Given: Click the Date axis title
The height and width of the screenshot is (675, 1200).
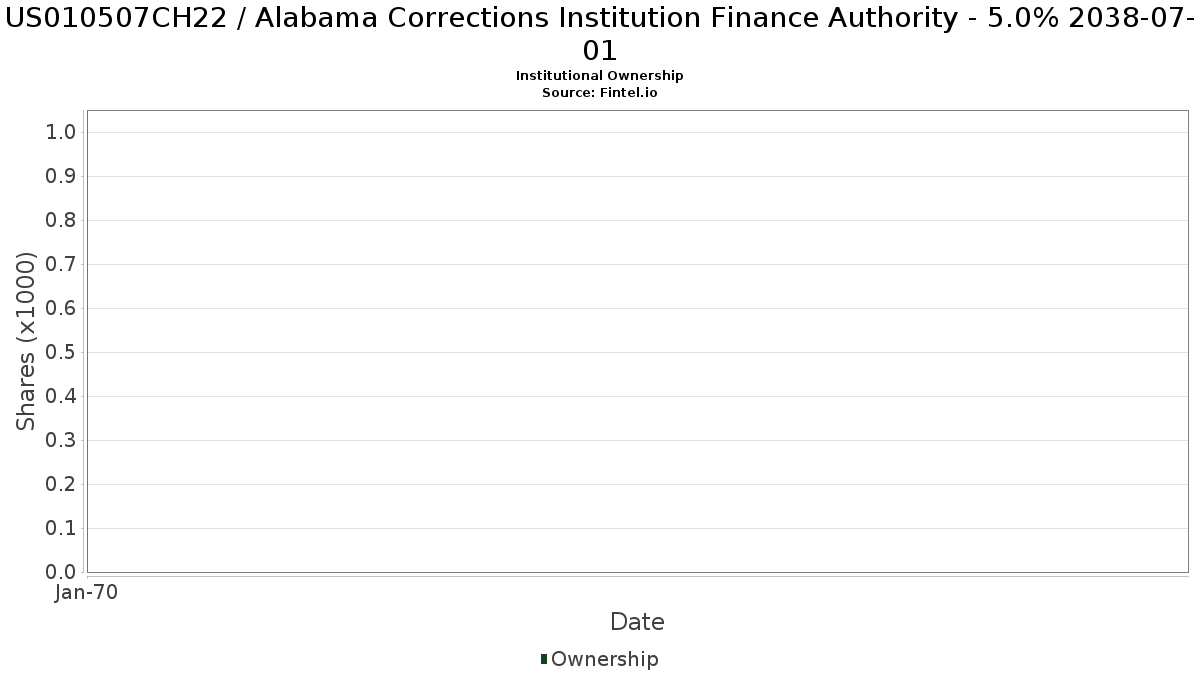Looking at the screenshot, I should 637,622.
